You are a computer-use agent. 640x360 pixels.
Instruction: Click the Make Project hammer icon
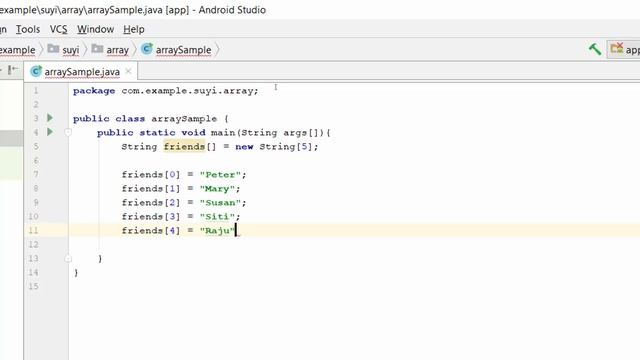[x=595, y=49]
